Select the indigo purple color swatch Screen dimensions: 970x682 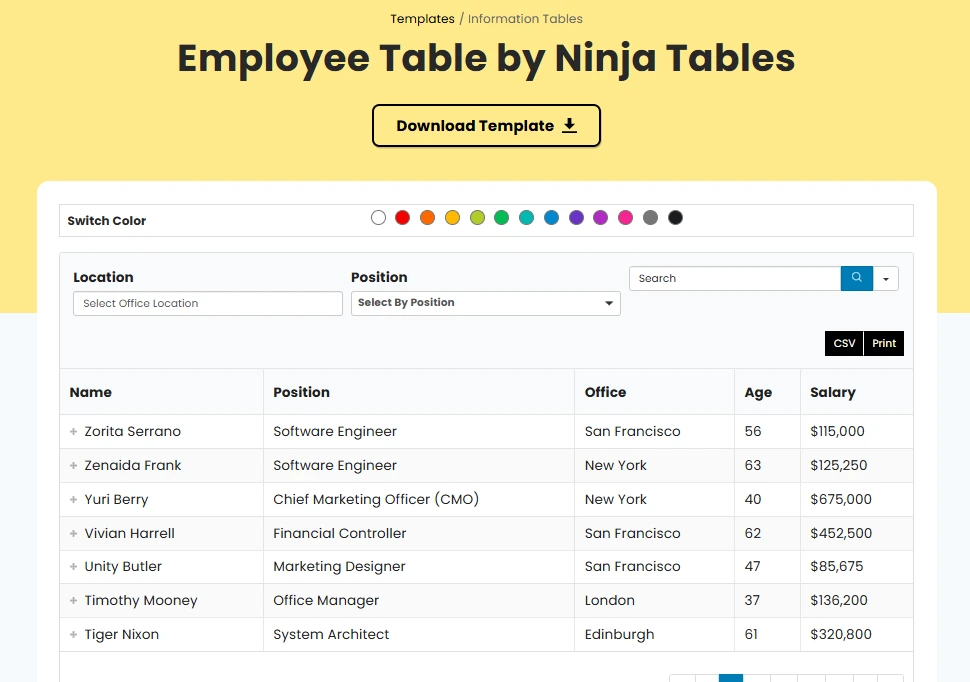[576, 218]
